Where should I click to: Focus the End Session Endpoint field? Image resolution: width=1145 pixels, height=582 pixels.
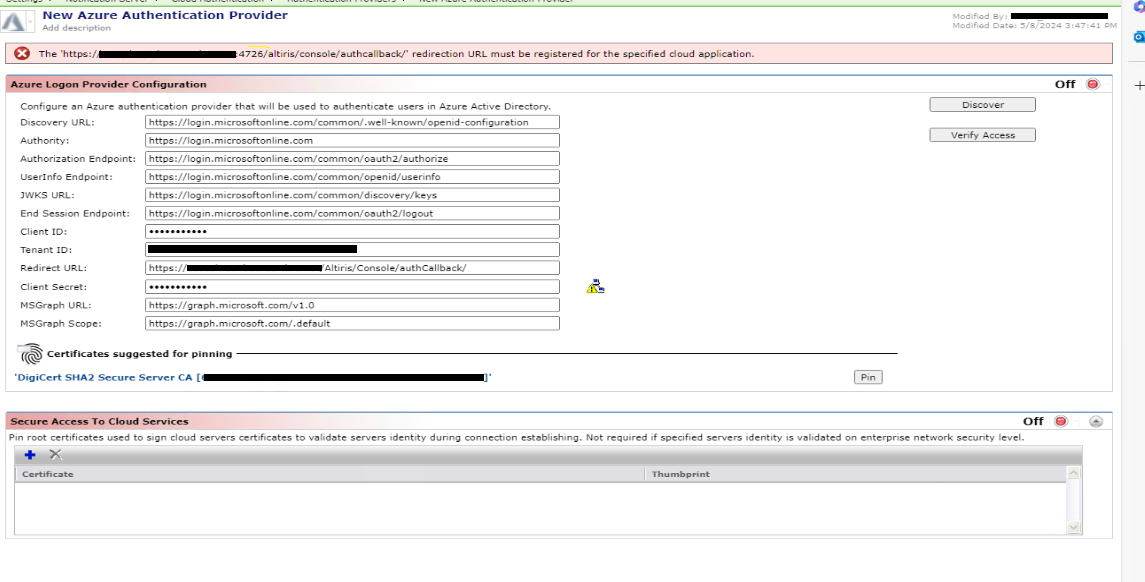tap(352, 213)
